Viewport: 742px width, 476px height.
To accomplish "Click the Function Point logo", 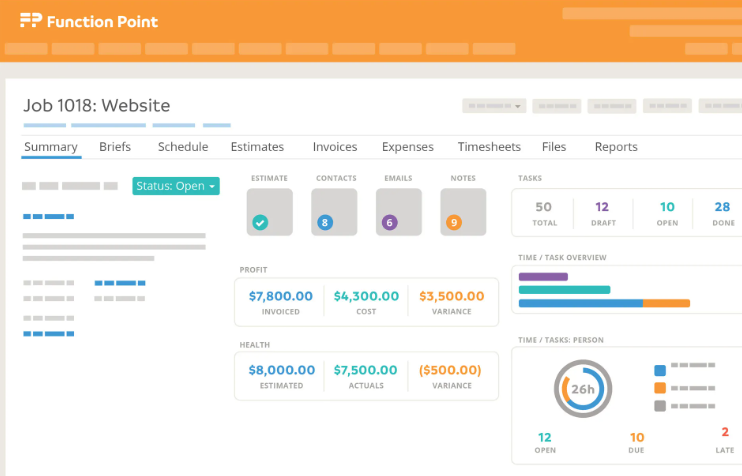I will [88, 21].
